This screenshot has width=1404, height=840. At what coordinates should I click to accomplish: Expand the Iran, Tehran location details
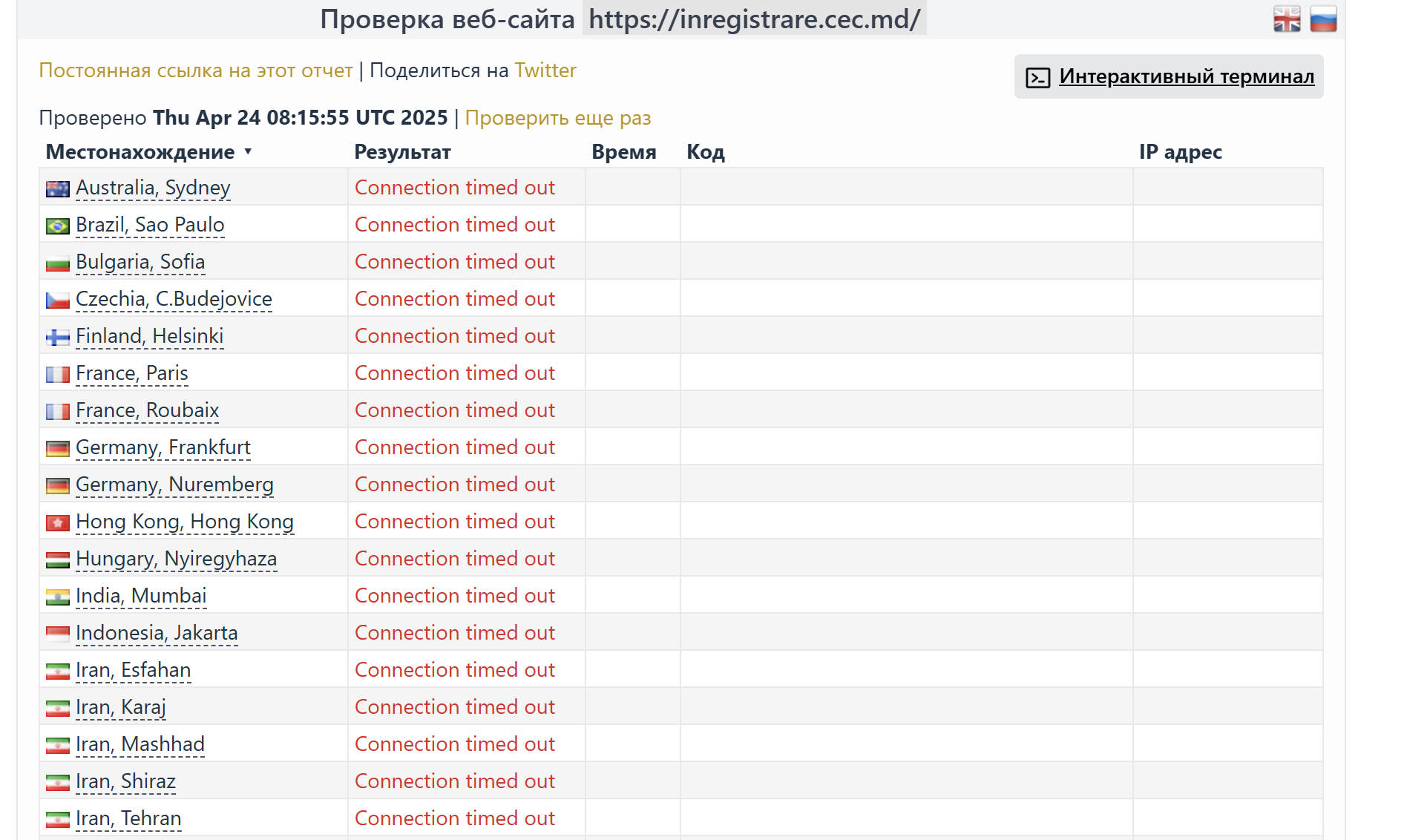[128, 818]
